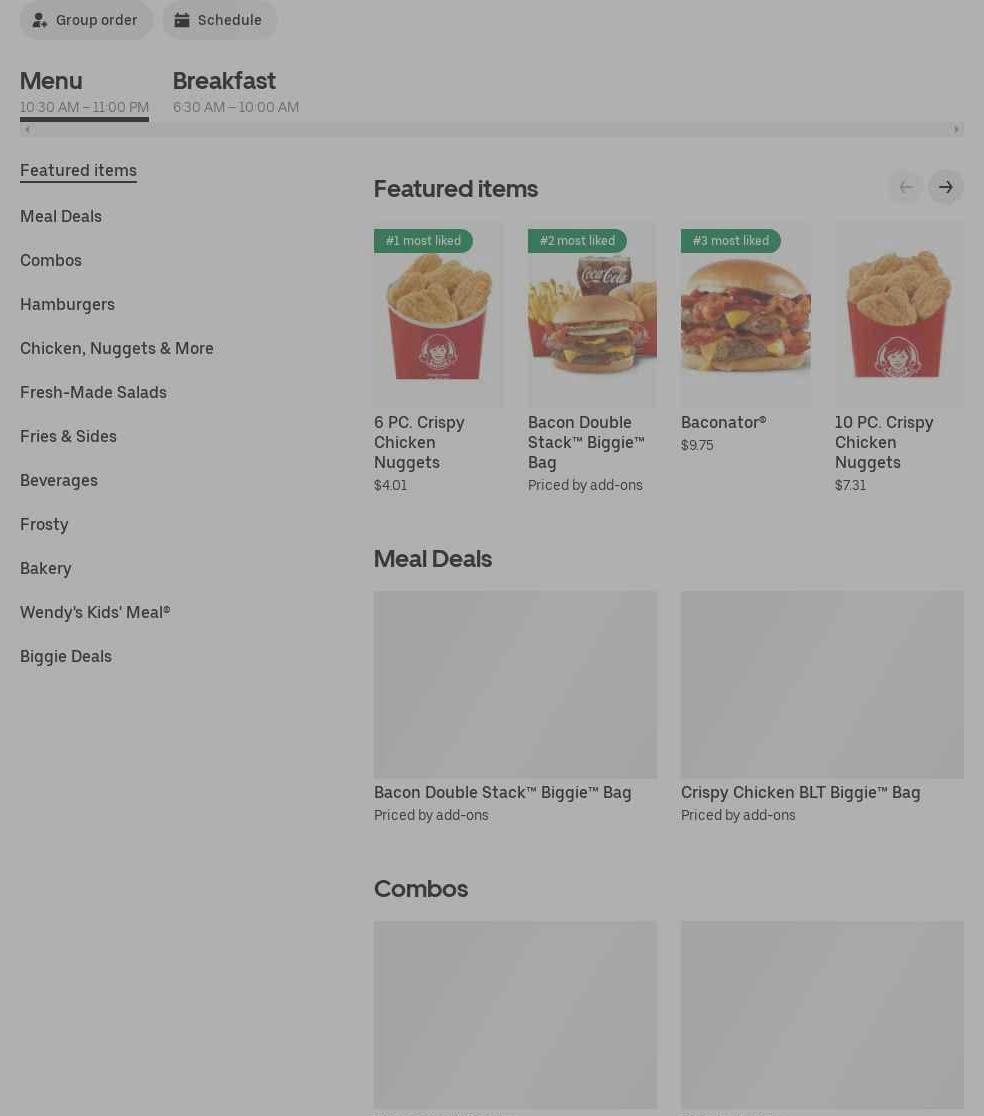984x1116 pixels.
Task: Click the horizontal menu tabs scrollbar track
Action: click(492, 129)
